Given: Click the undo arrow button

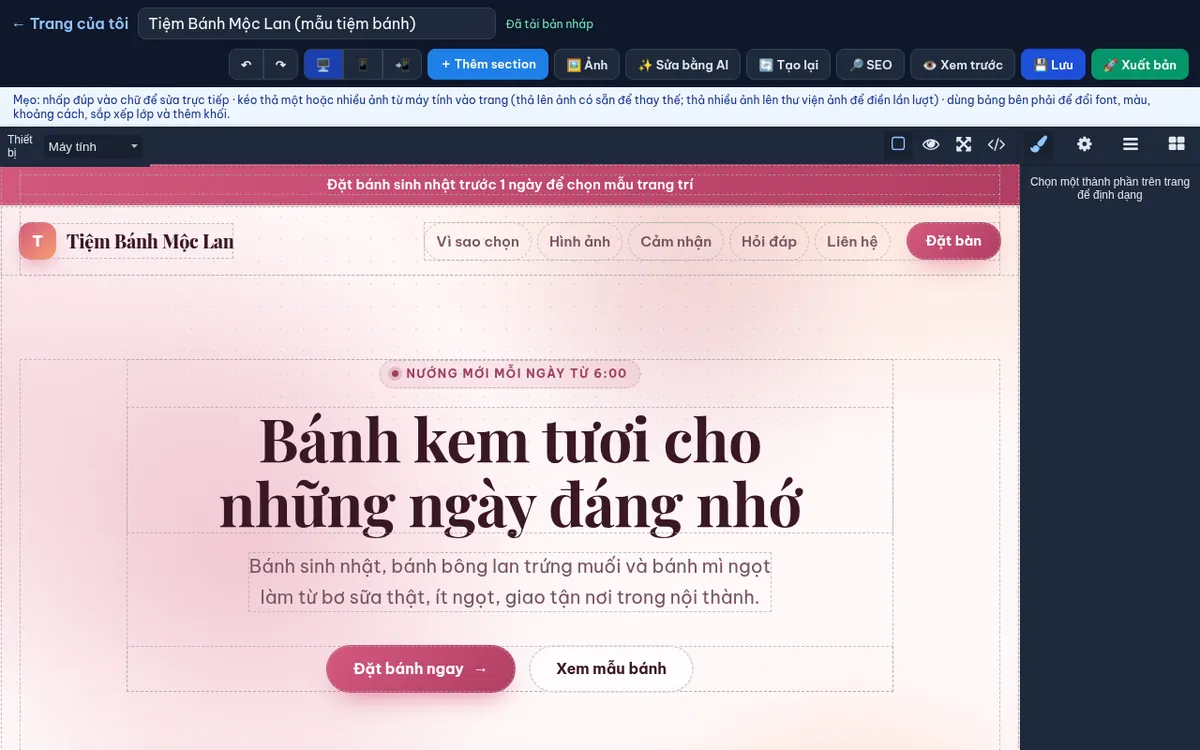Looking at the screenshot, I should (246, 64).
